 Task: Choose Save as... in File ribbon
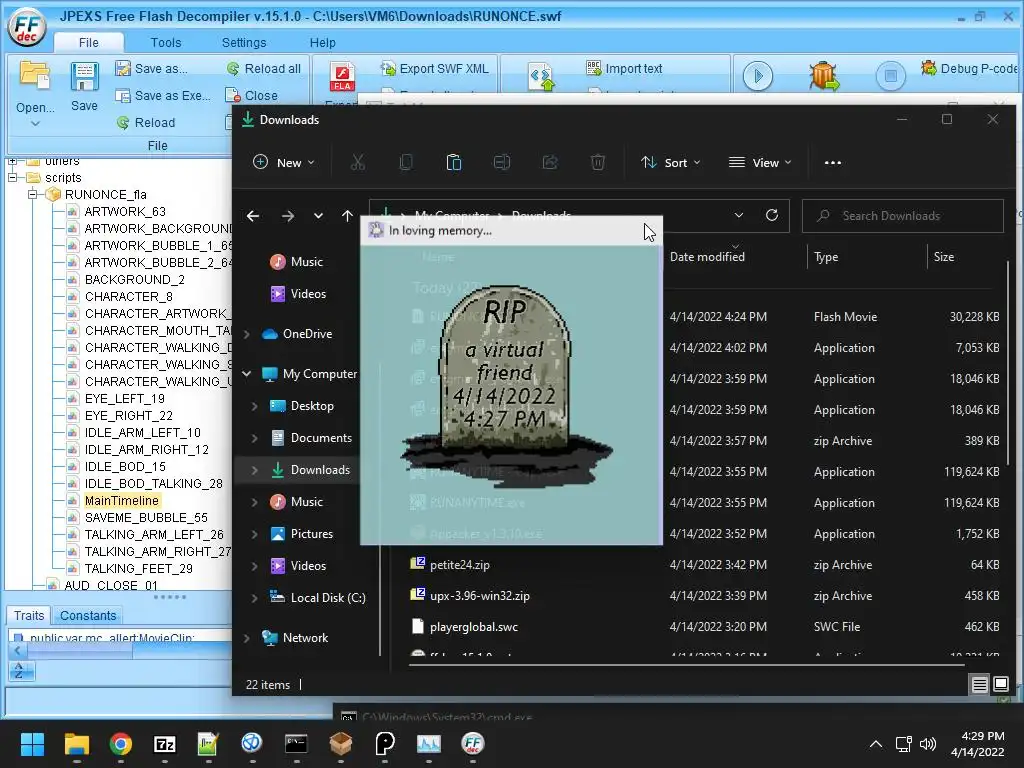(x=152, y=69)
